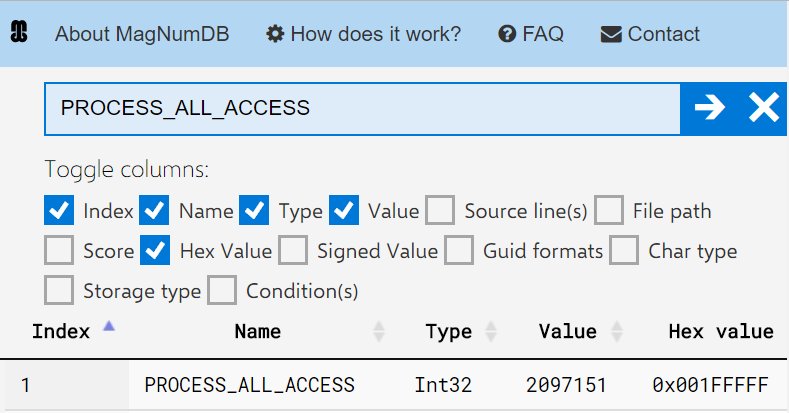Enable the File path column checkbox
This screenshot has height=413, width=789.
pyautogui.click(x=609, y=210)
